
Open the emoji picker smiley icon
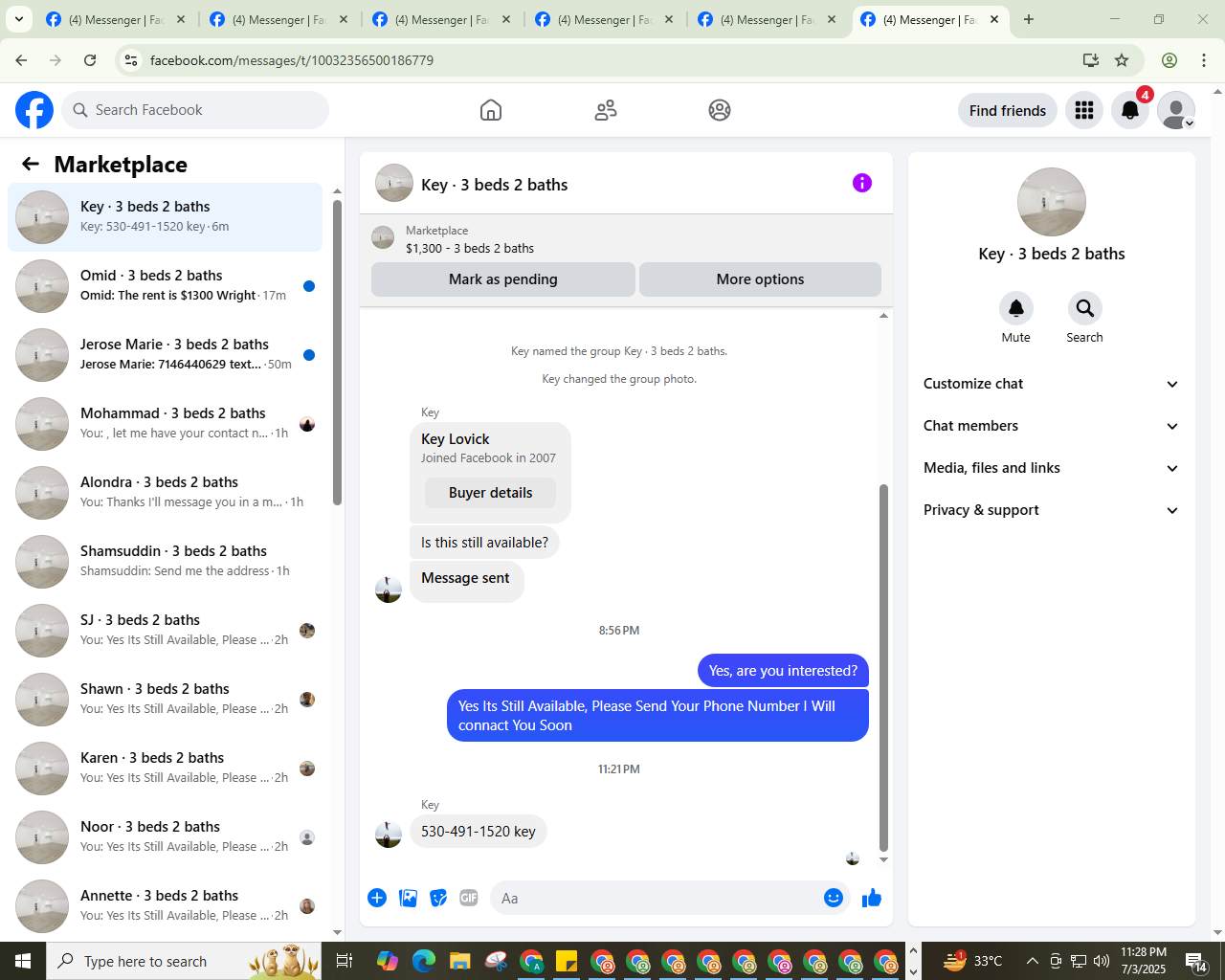click(x=834, y=898)
